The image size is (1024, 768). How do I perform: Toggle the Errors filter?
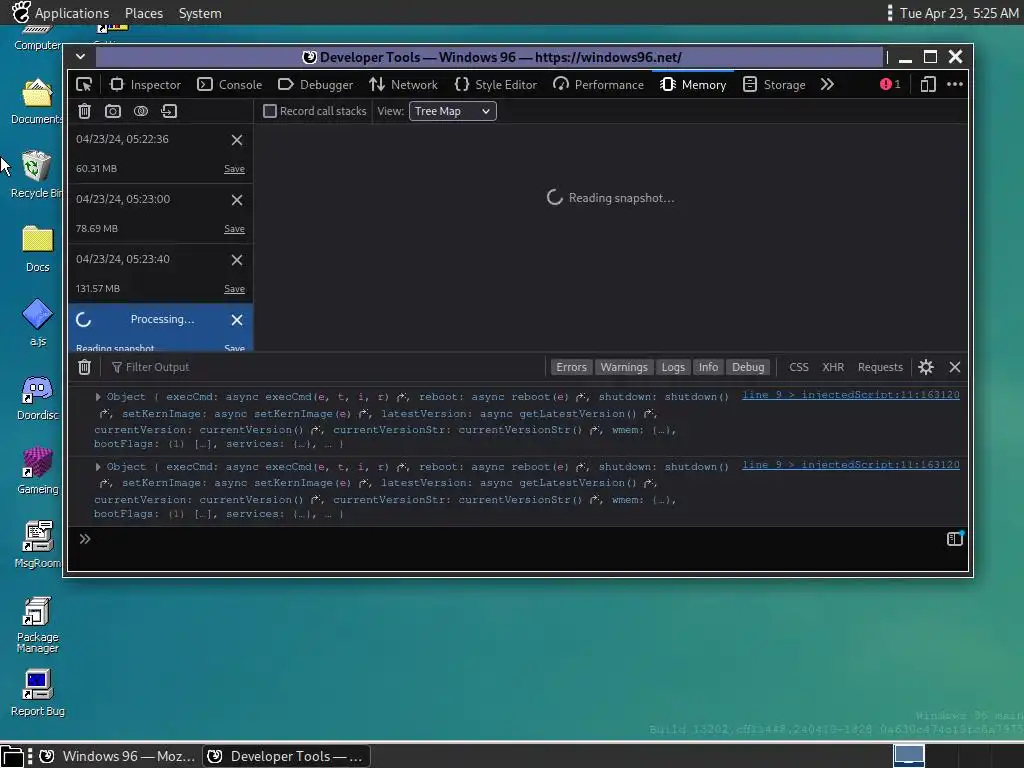click(571, 367)
